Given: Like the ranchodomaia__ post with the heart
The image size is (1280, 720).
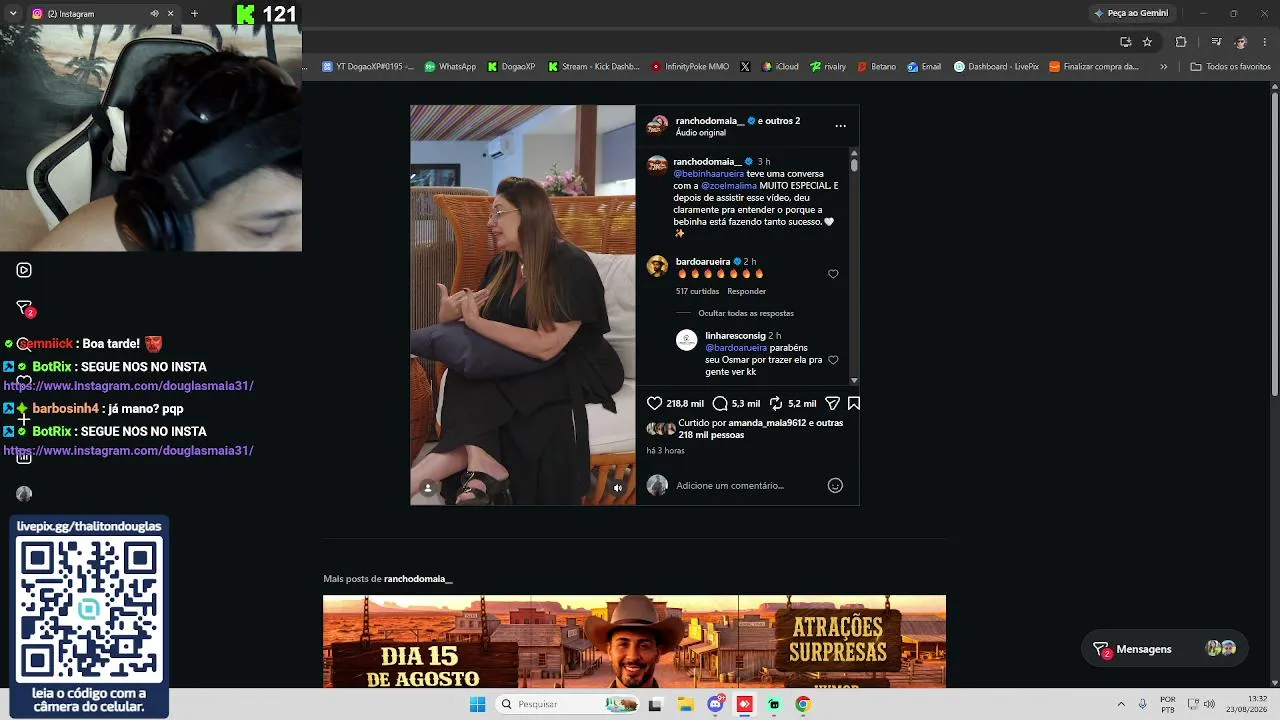Looking at the screenshot, I should [x=655, y=404].
